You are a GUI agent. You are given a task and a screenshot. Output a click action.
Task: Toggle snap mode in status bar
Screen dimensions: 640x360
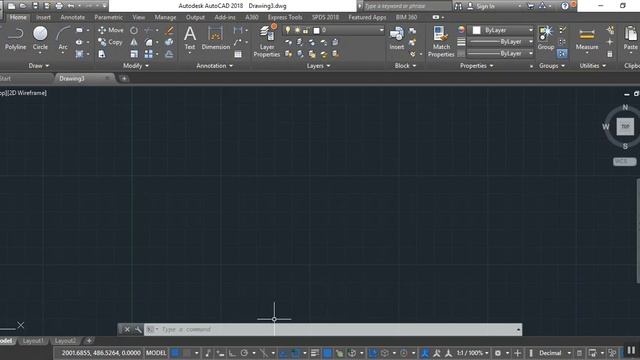point(187,353)
